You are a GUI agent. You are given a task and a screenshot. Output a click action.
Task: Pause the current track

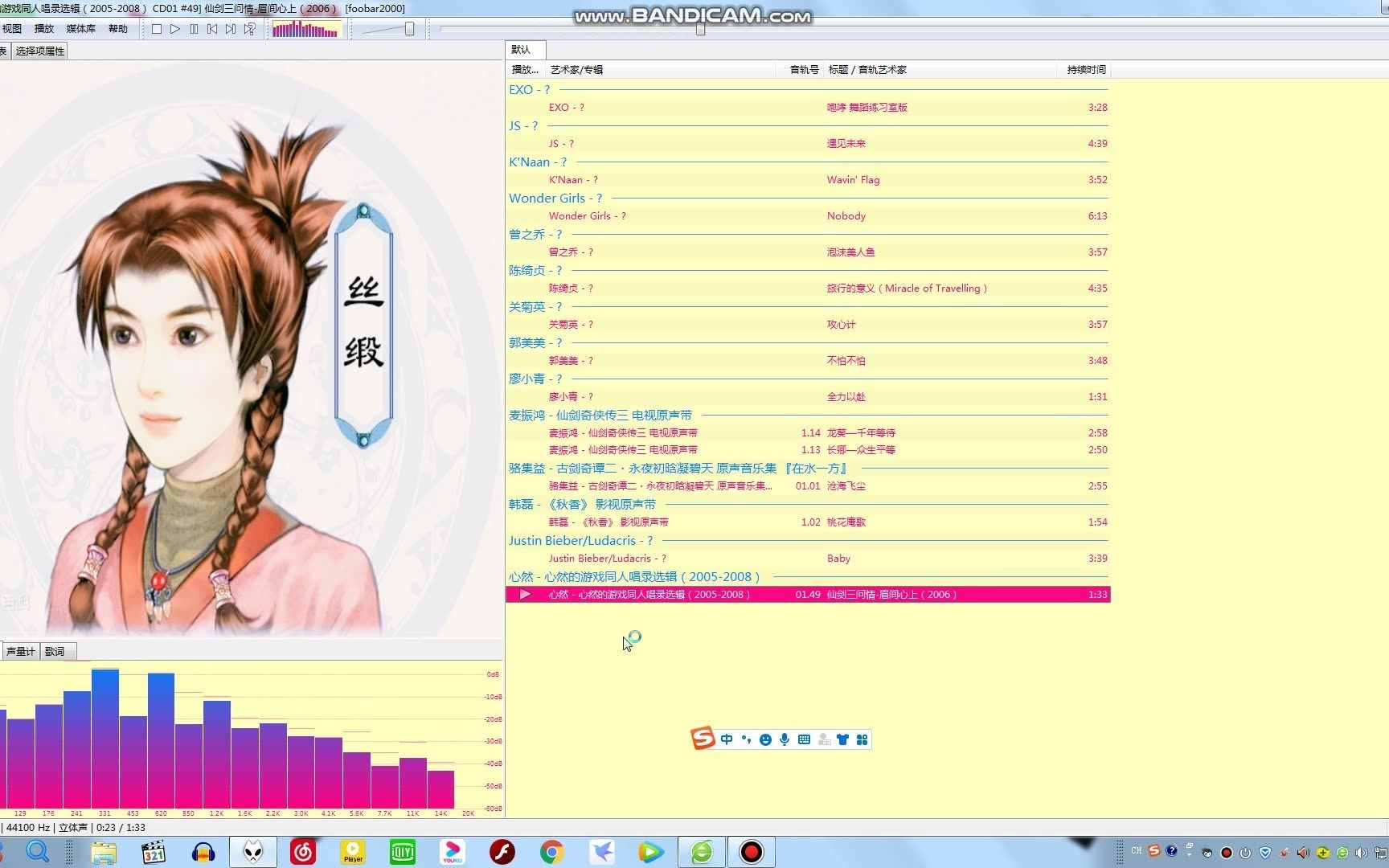click(x=194, y=29)
